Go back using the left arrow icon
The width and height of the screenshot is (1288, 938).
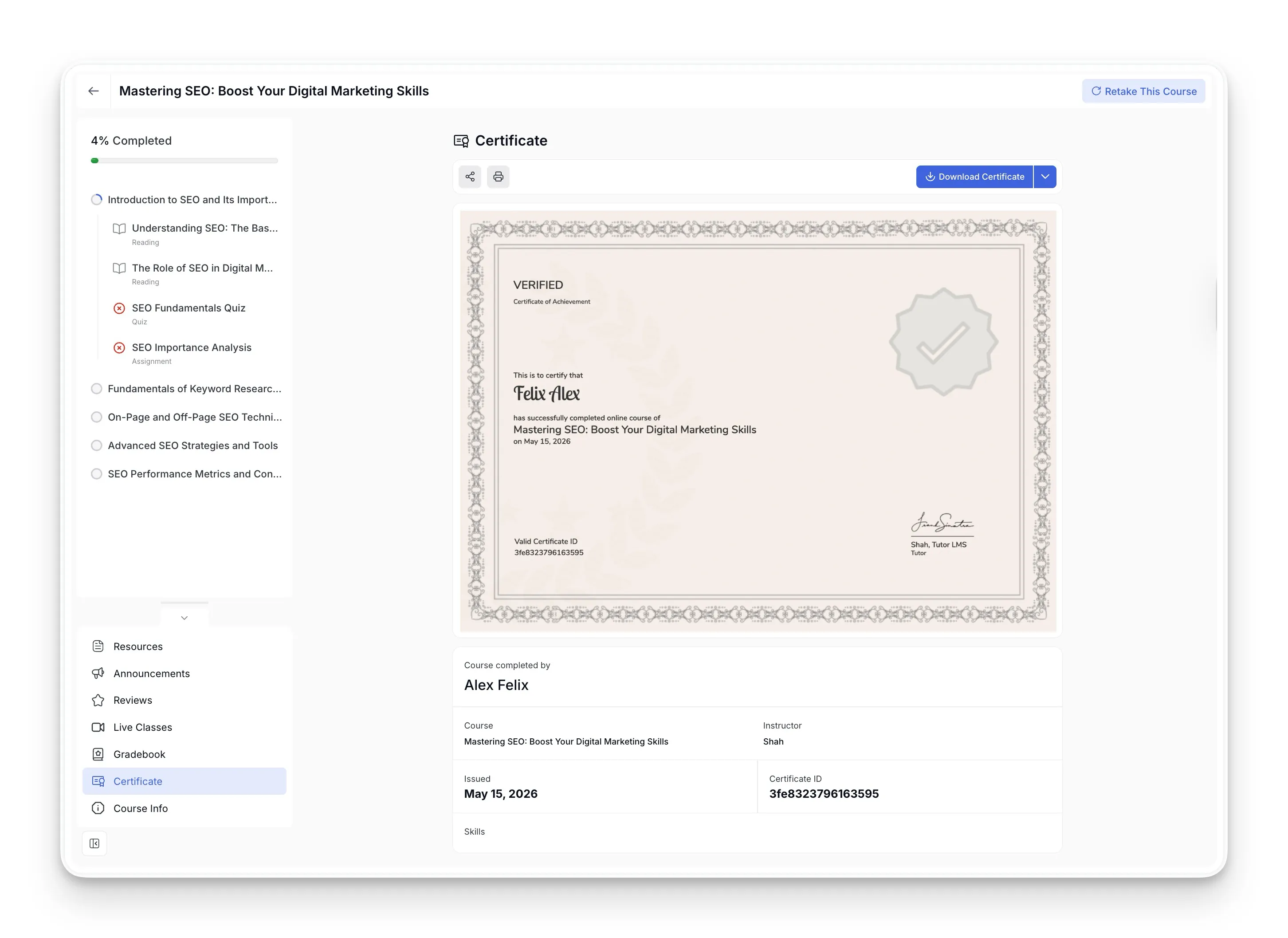(x=94, y=91)
